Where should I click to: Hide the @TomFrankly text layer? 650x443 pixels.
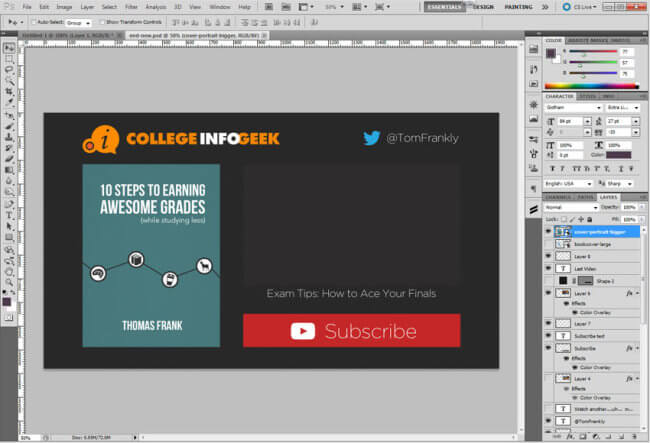[548, 421]
